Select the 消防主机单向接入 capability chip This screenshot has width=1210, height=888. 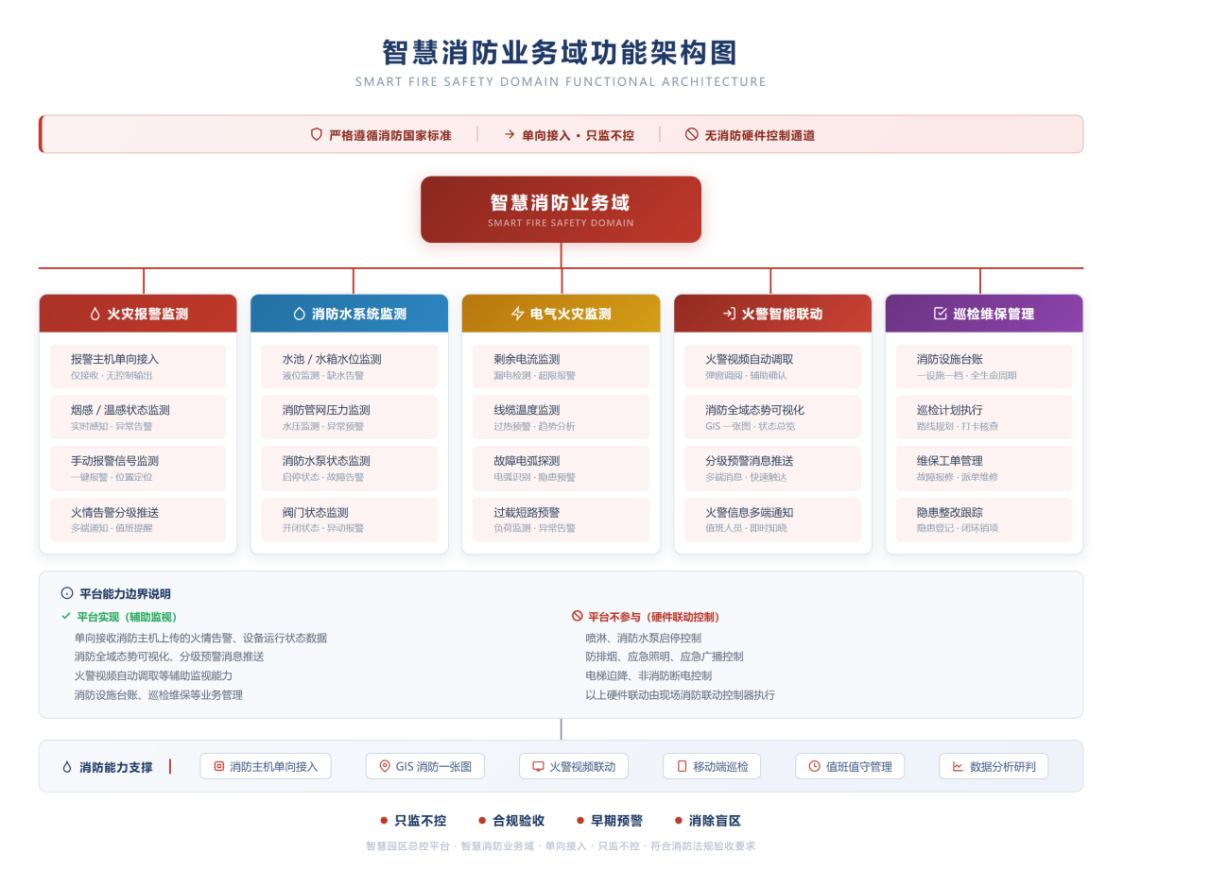point(266,767)
